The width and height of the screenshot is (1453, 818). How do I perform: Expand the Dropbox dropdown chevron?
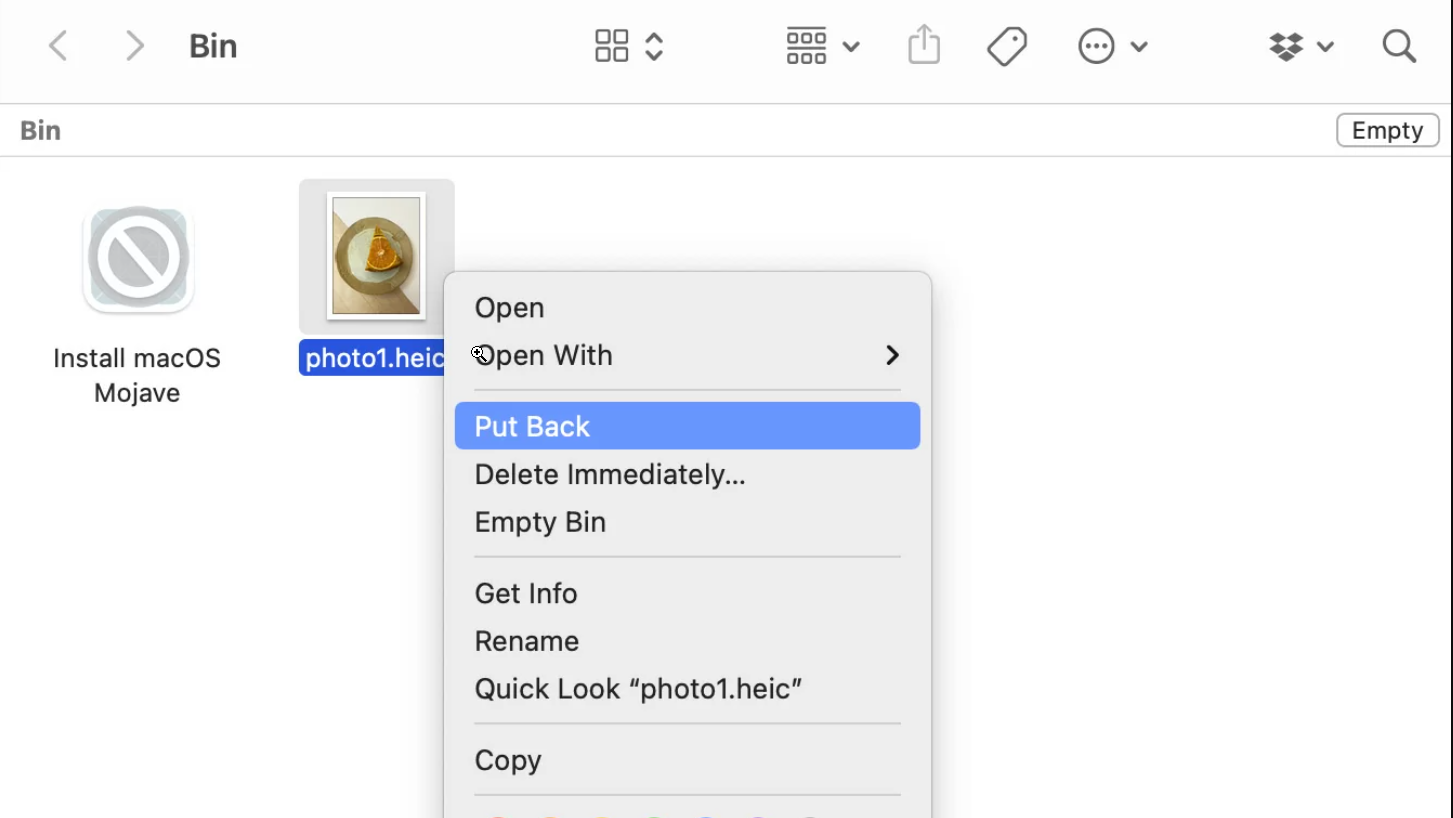coord(1325,47)
